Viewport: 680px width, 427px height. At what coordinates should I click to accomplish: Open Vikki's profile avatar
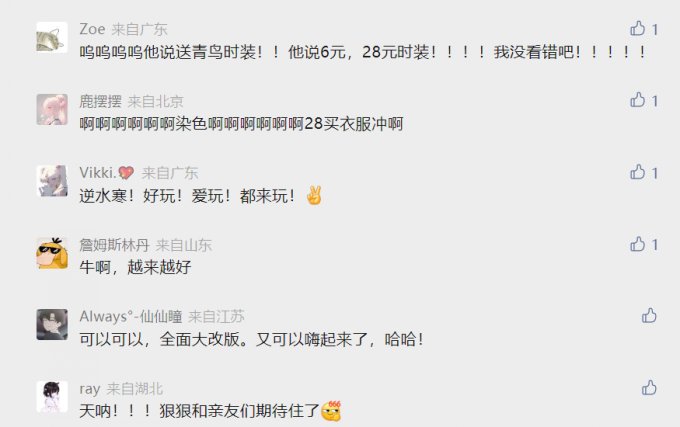[x=52, y=181]
